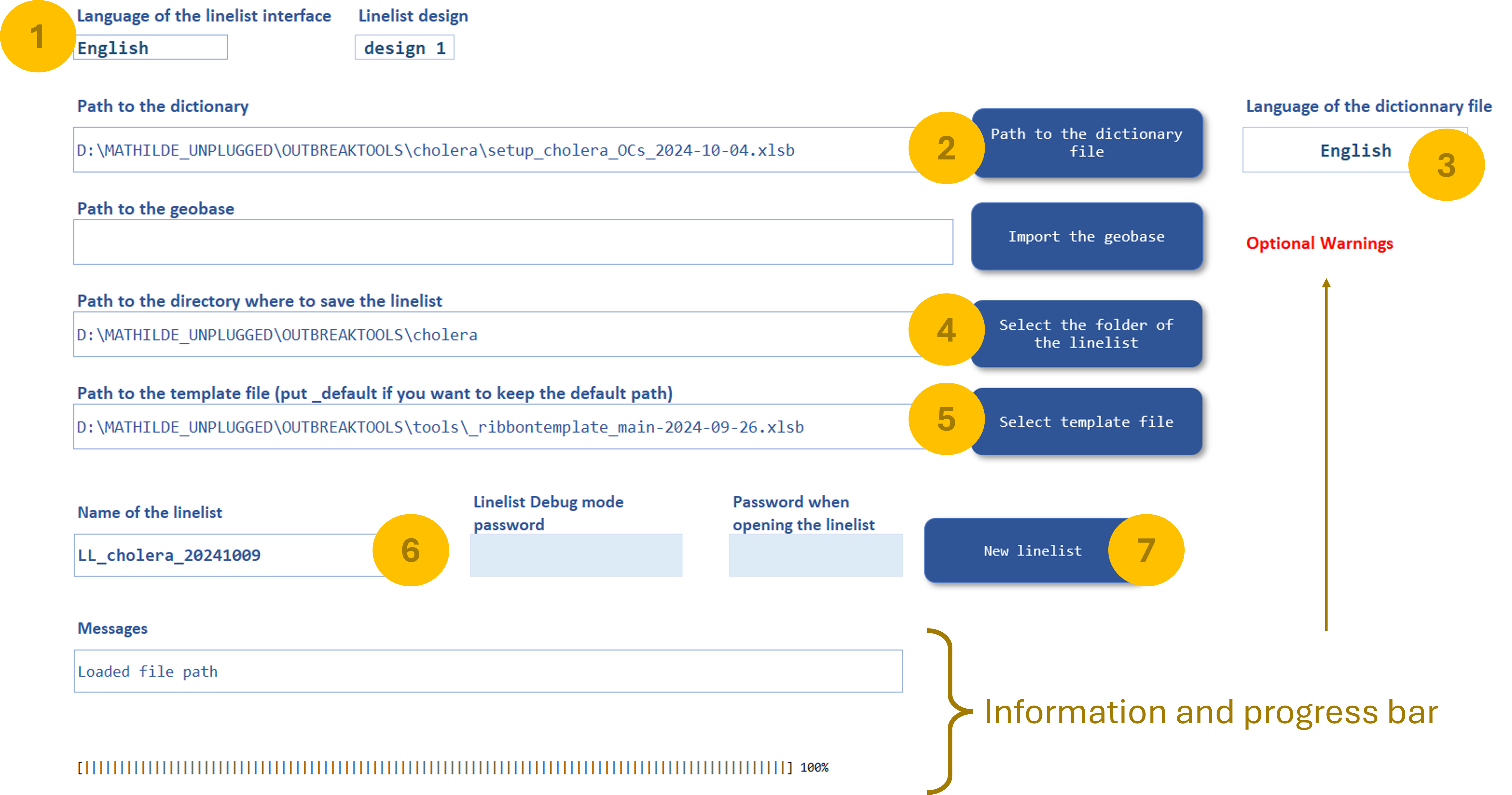Select the empty geobase path field

coord(513,242)
